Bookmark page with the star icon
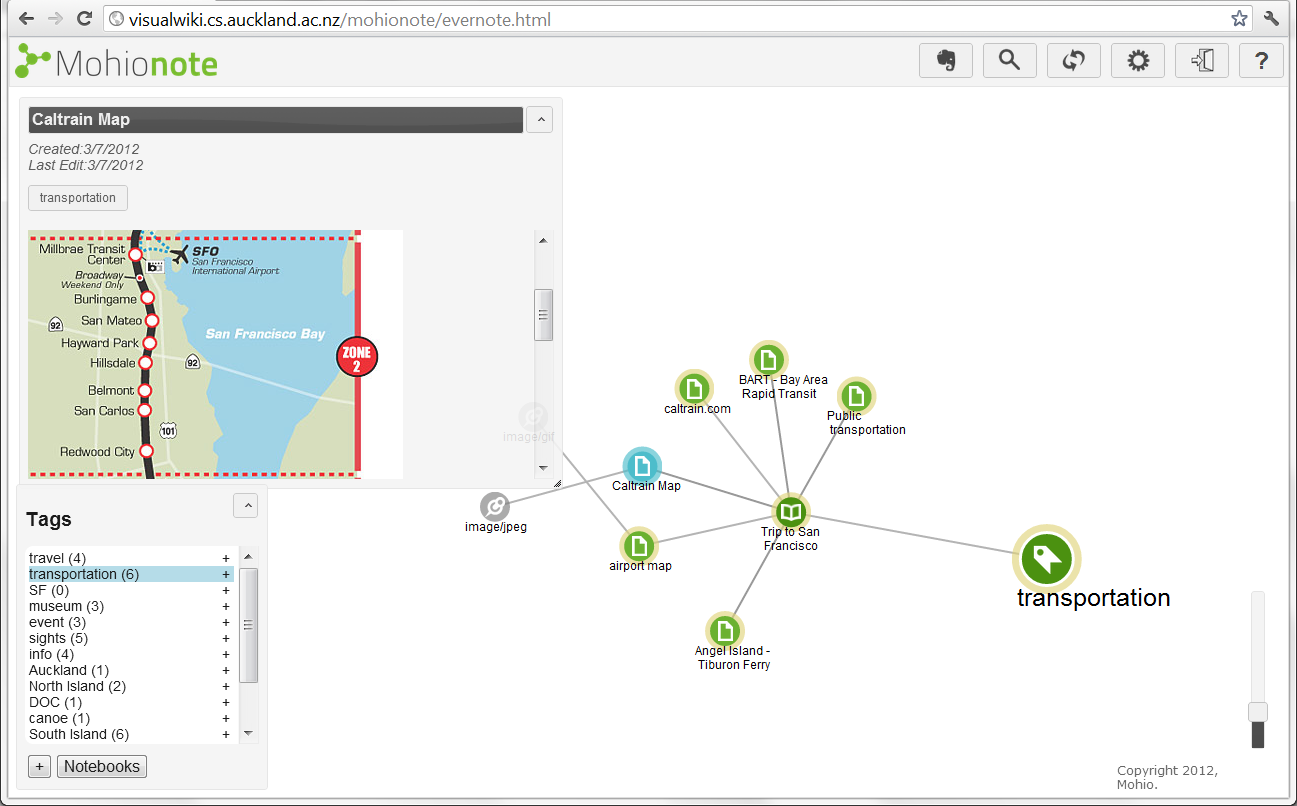The height and width of the screenshot is (806, 1297). [x=1240, y=19]
